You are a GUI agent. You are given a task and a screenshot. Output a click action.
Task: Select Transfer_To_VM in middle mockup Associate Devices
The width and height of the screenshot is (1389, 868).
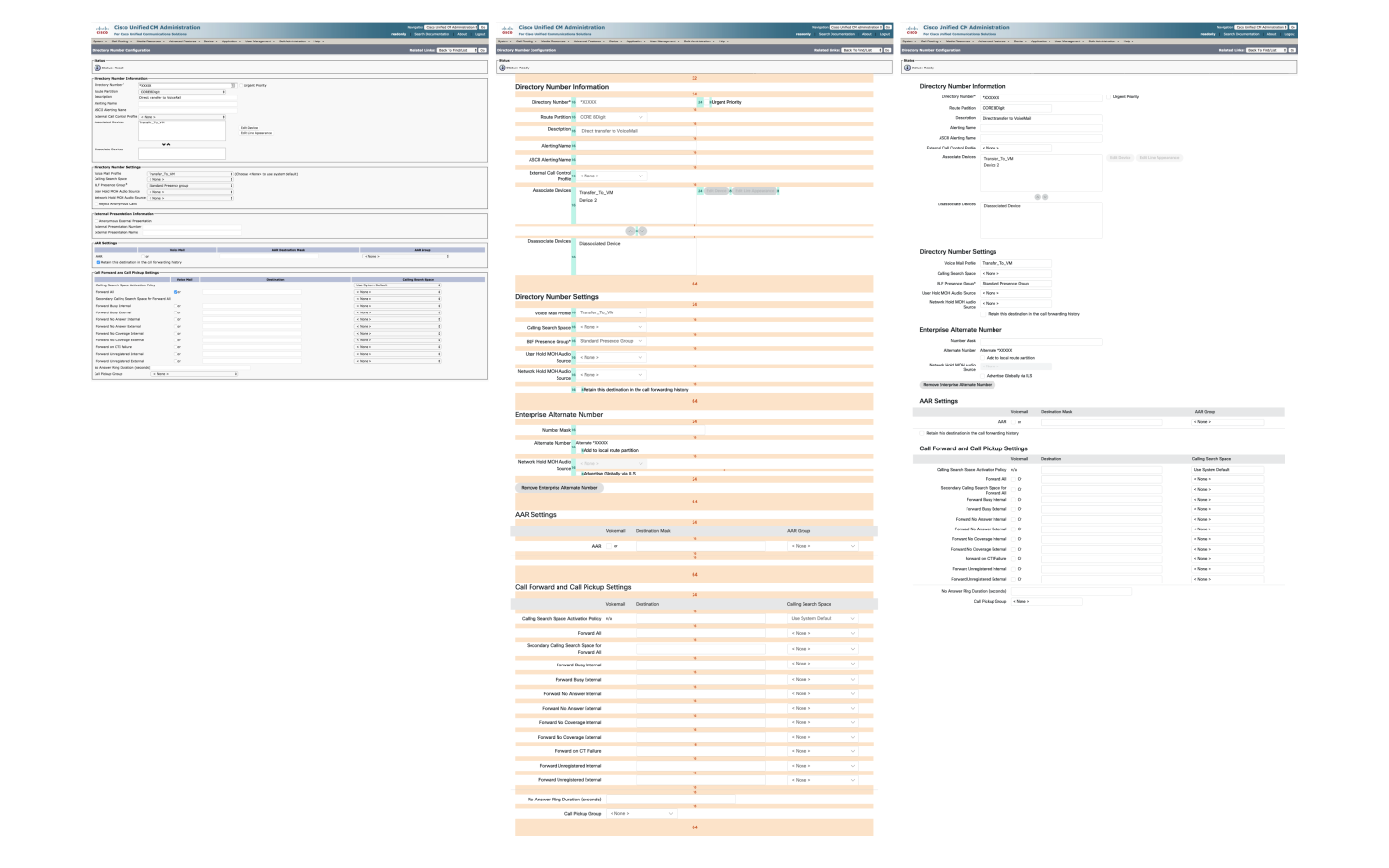[x=595, y=192]
